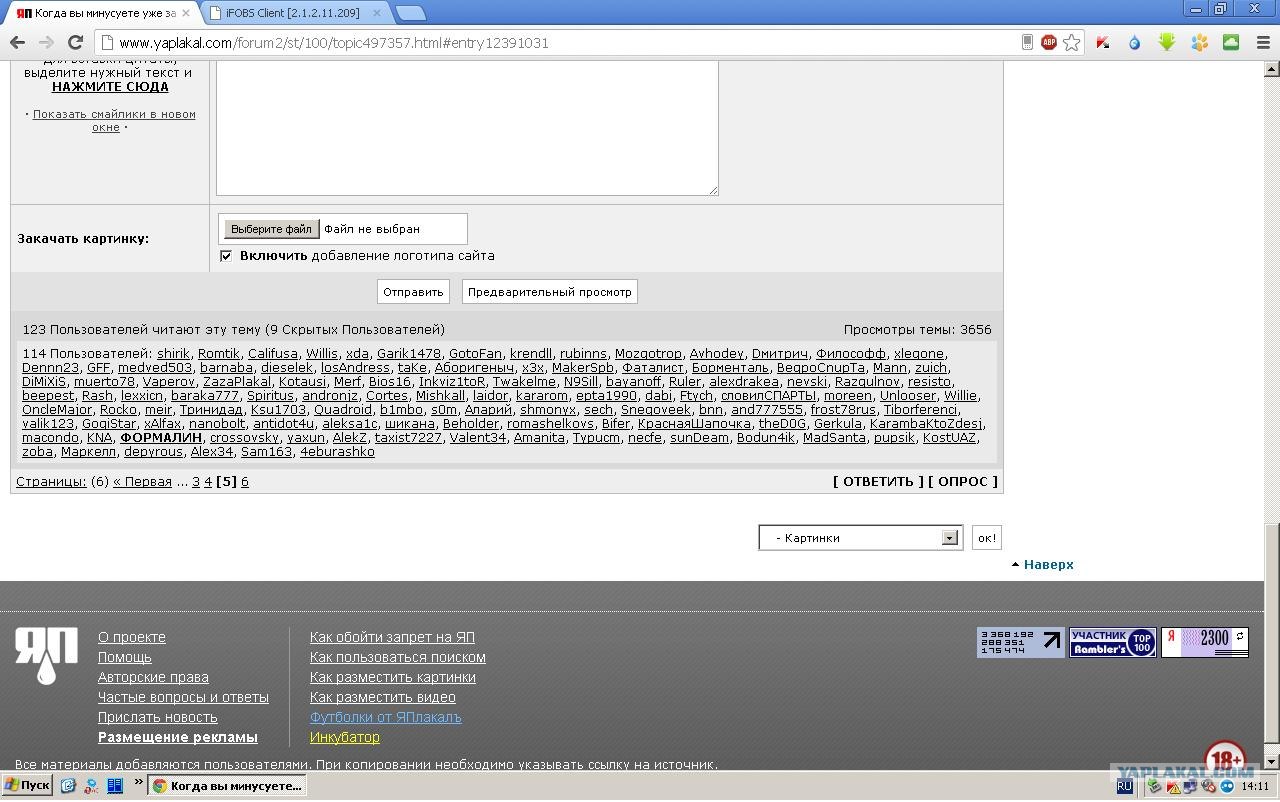The width and height of the screenshot is (1280, 802).
Task: Click the blue water-drop extension icon
Action: pyautogui.click(x=1135, y=43)
